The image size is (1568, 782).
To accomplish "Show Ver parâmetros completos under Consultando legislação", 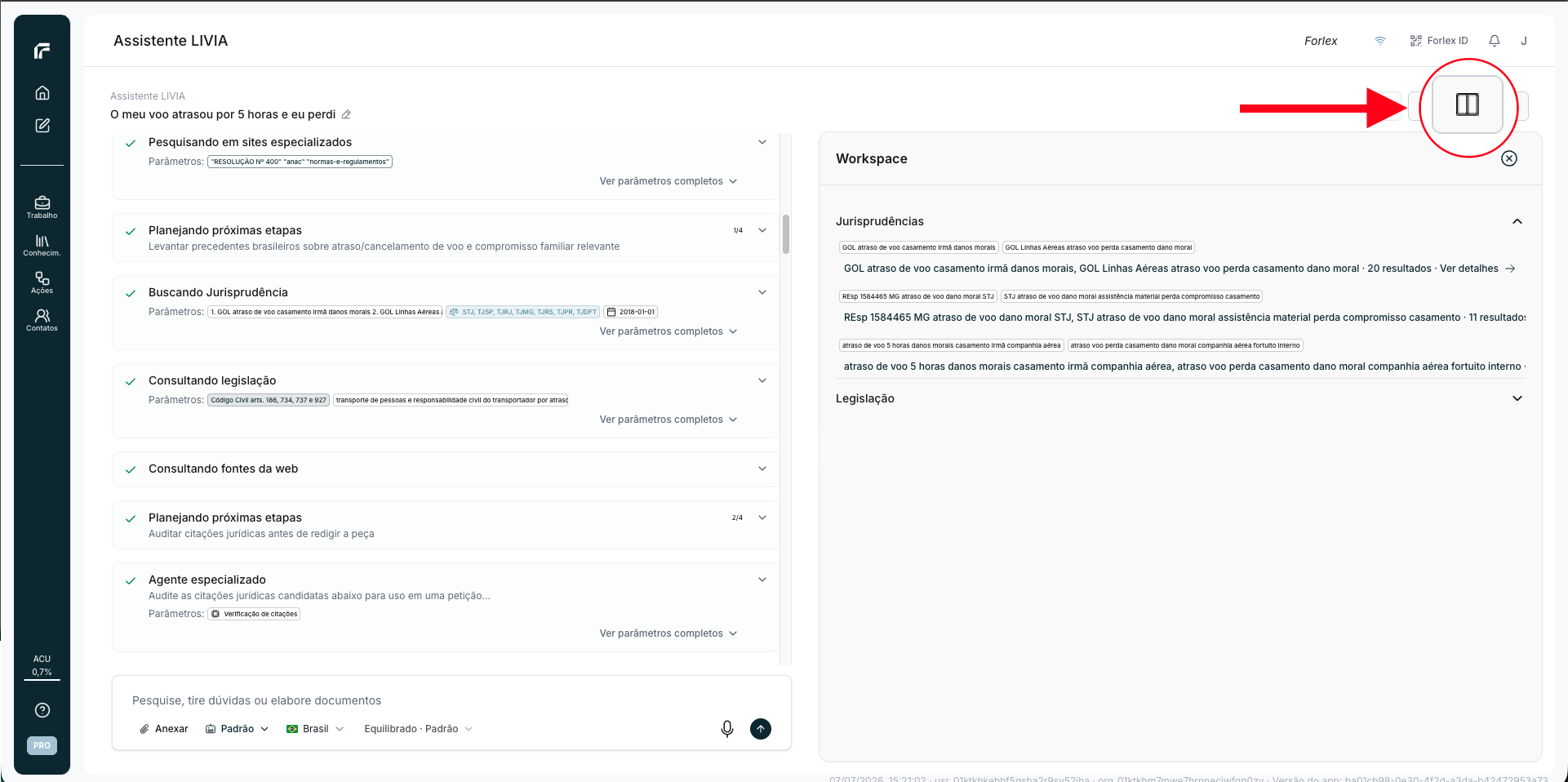I will click(x=669, y=420).
